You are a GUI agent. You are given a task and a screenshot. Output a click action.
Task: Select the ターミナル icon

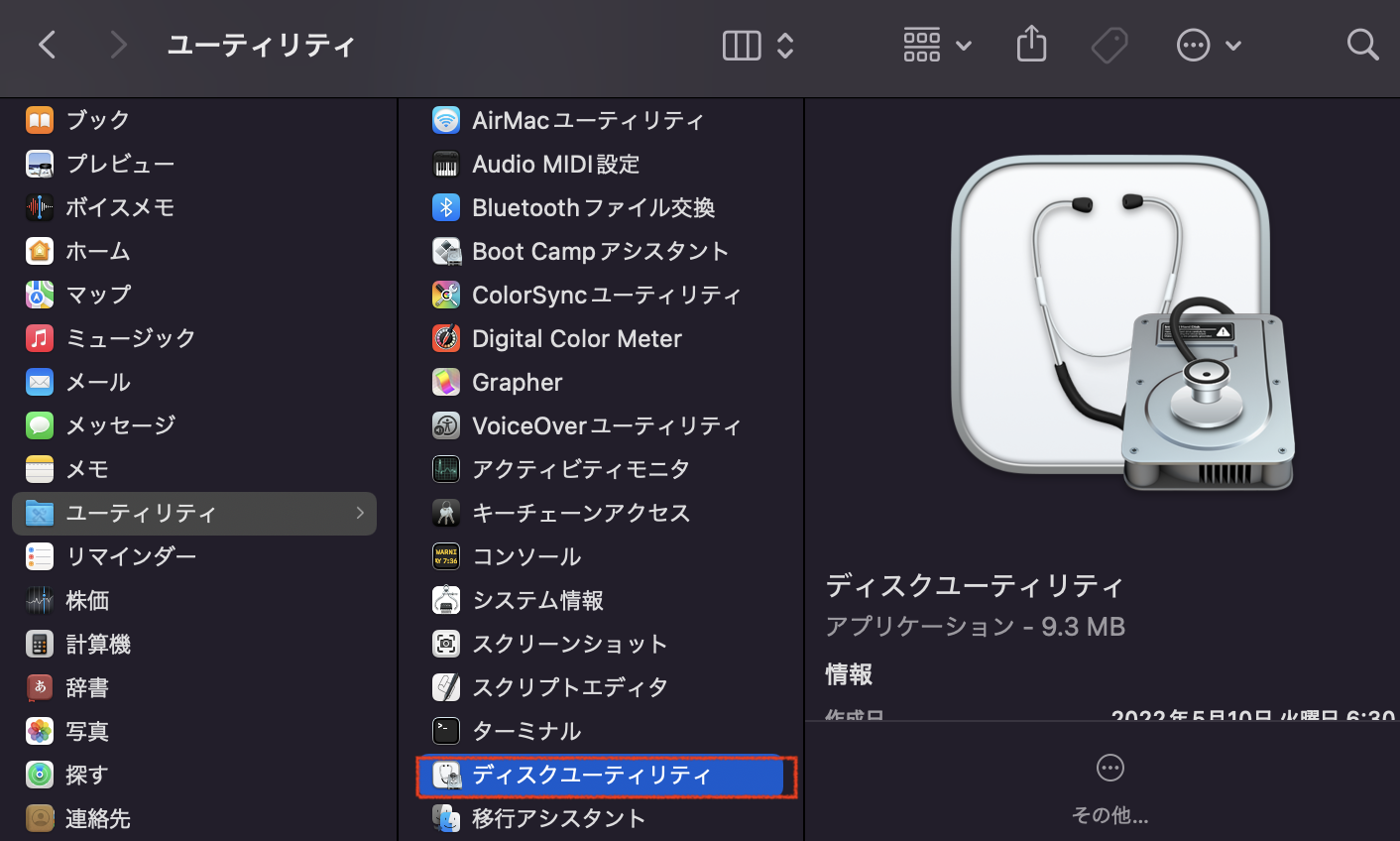[446, 731]
